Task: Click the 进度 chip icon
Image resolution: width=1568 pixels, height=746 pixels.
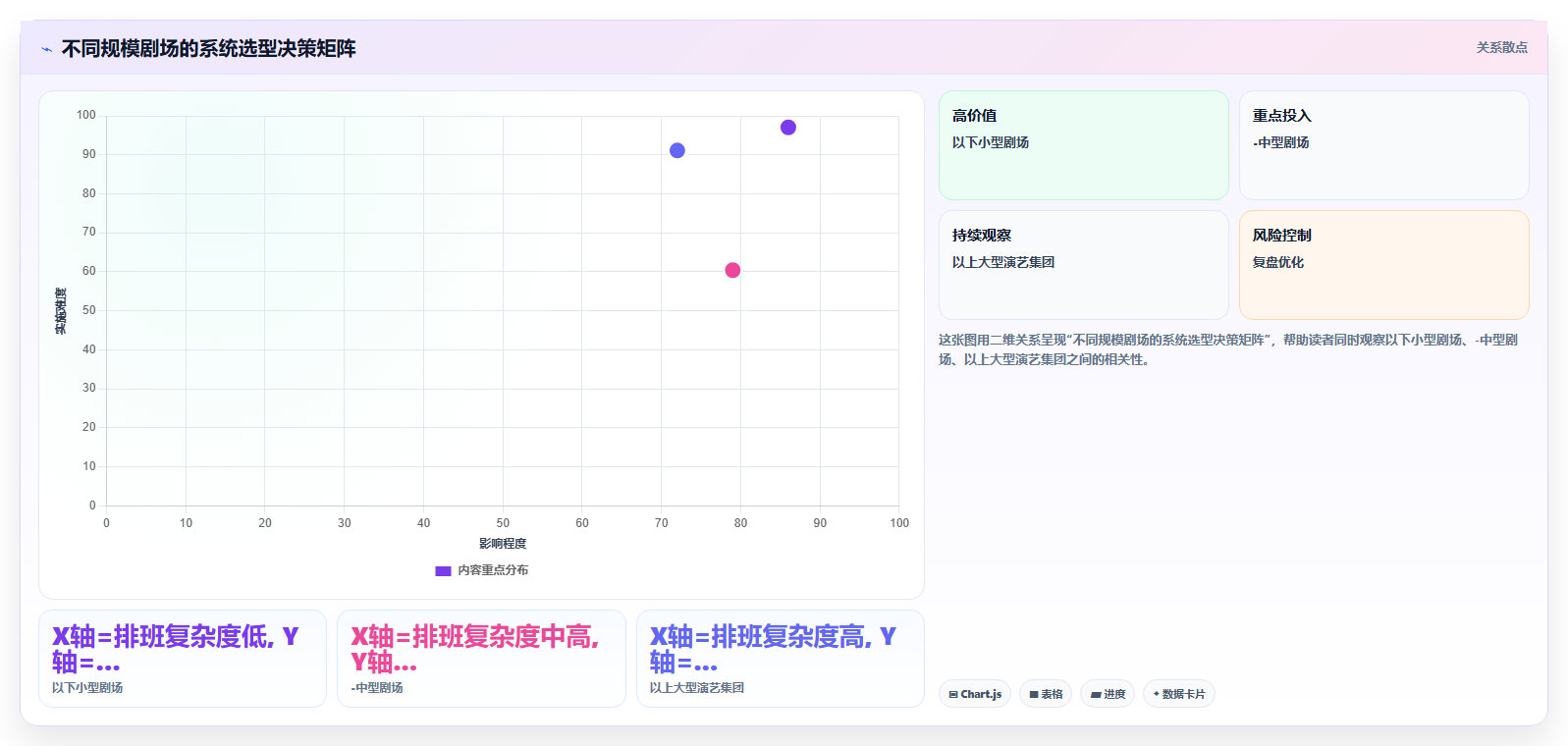Action: pyautogui.click(x=1096, y=695)
